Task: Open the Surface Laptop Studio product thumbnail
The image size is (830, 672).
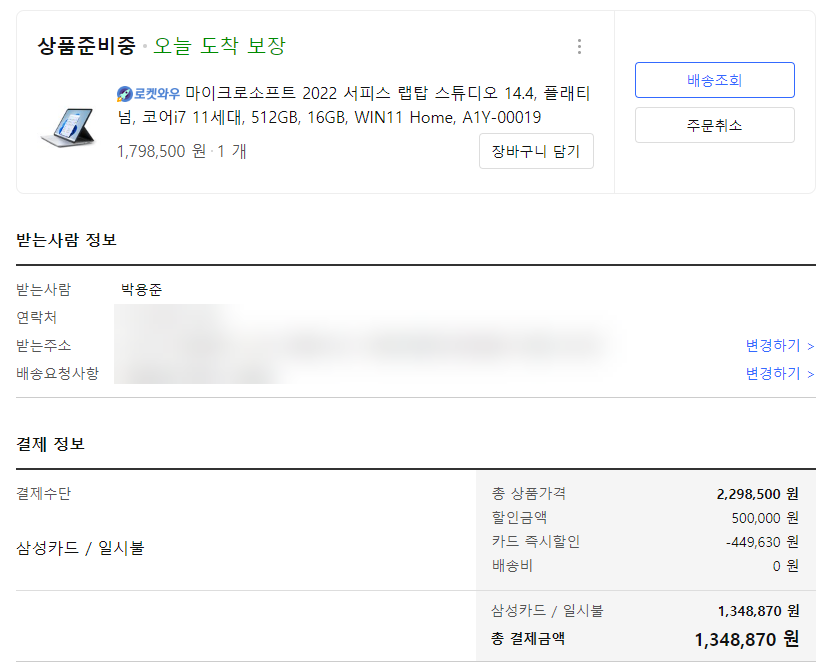Action: pyautogui.click(x=68, y=127)
